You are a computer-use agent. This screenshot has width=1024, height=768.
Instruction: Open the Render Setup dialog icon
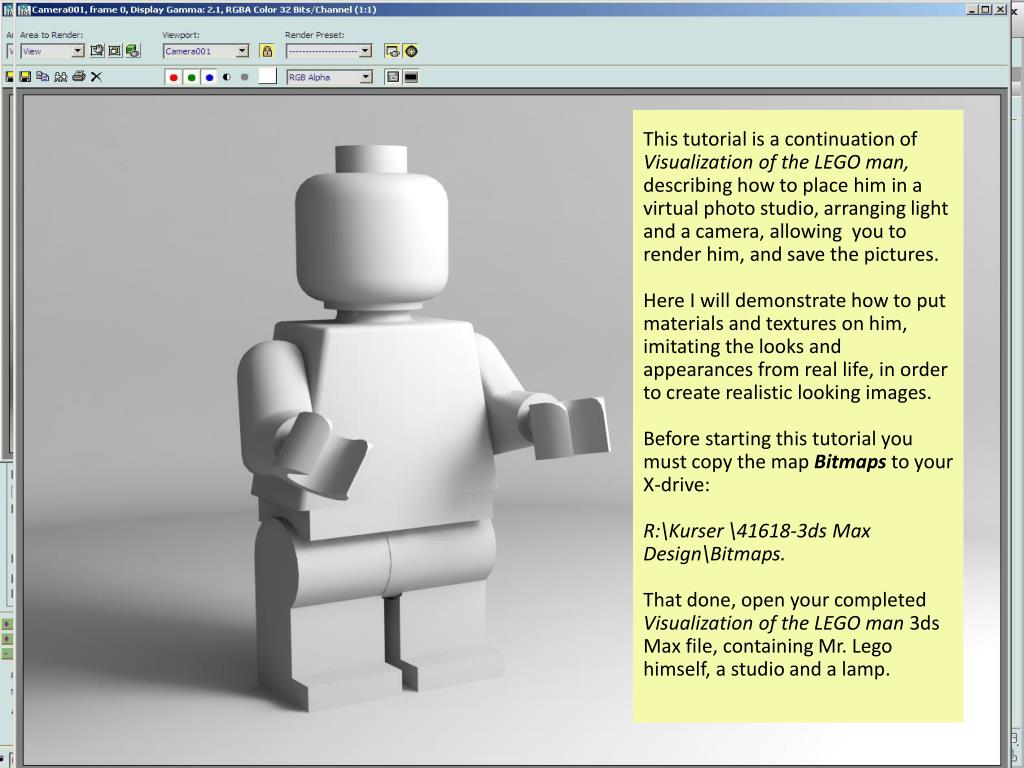[x=392, y=51]
